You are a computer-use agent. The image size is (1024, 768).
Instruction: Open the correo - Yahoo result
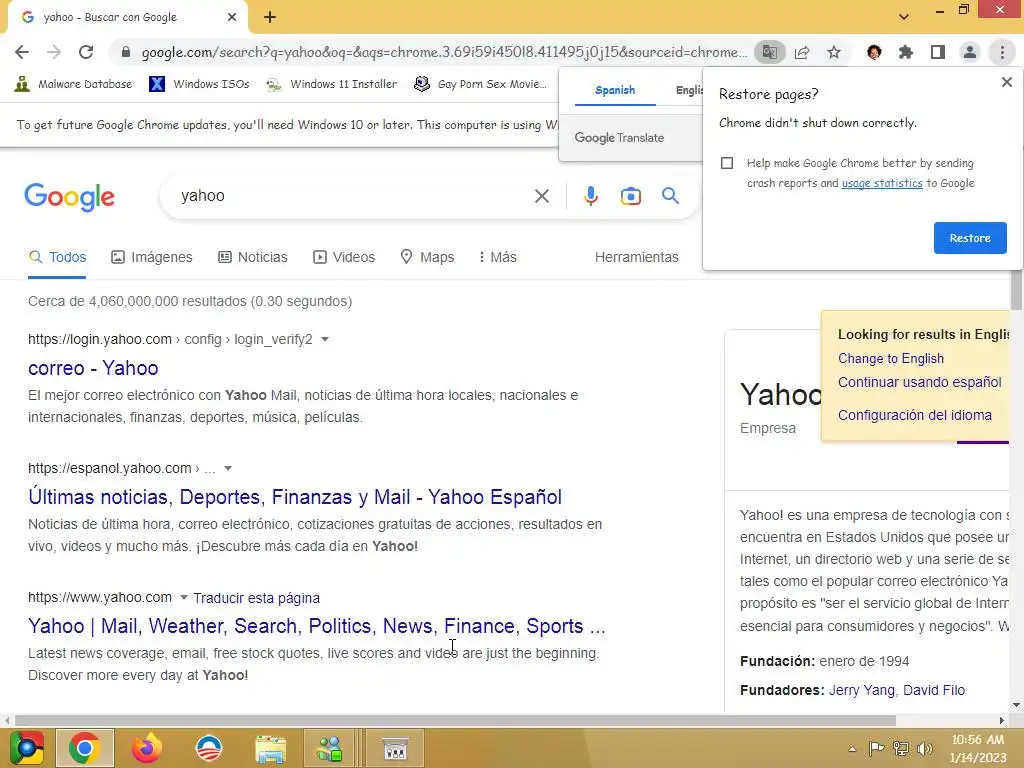(93, 368)
